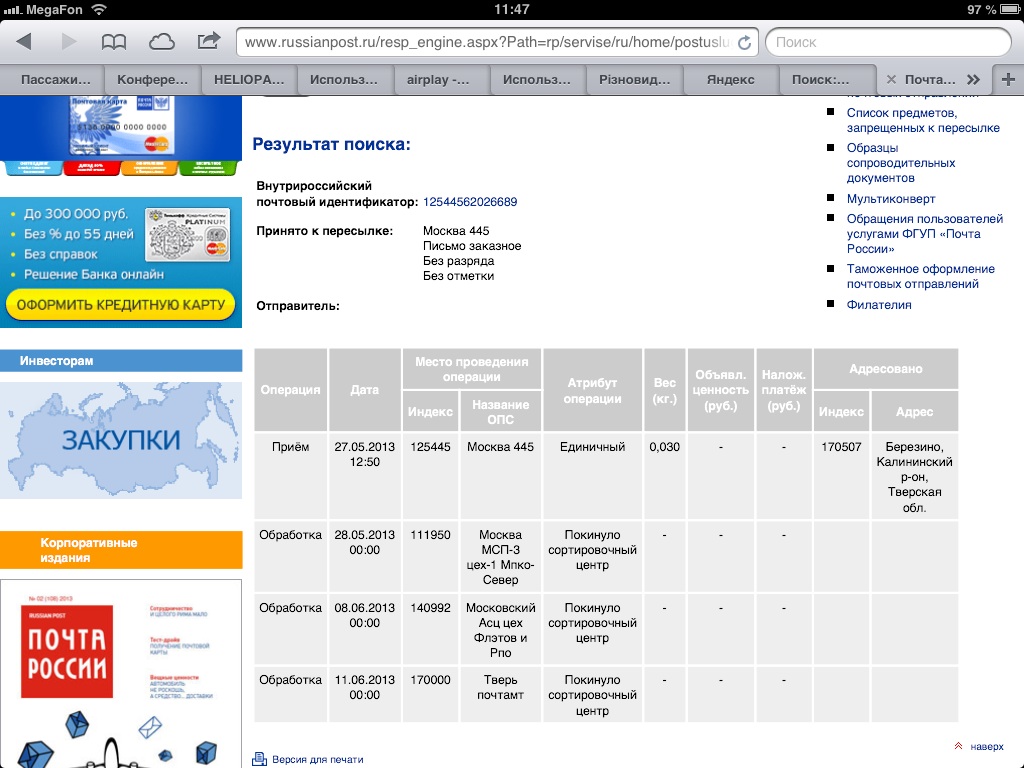
Task: Open the airplay tab
Action: click(x=441, y=80)
